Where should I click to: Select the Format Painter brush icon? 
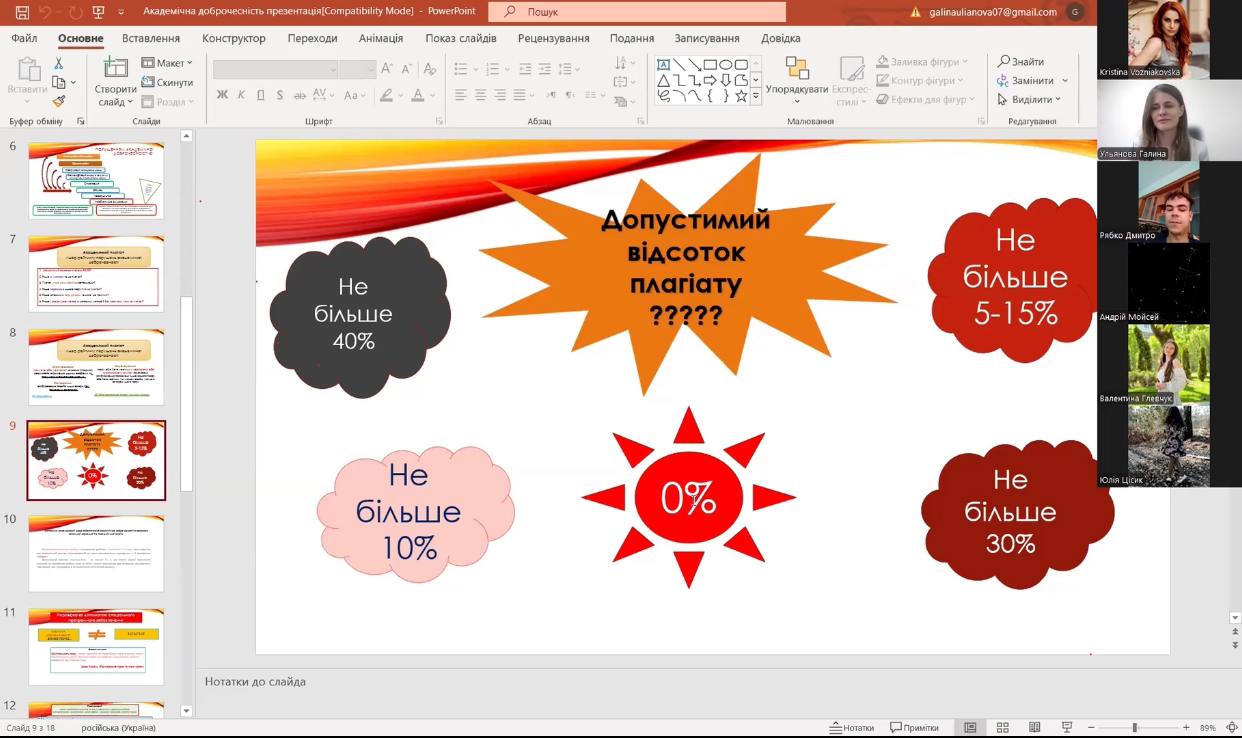click(x=58, y=100)
